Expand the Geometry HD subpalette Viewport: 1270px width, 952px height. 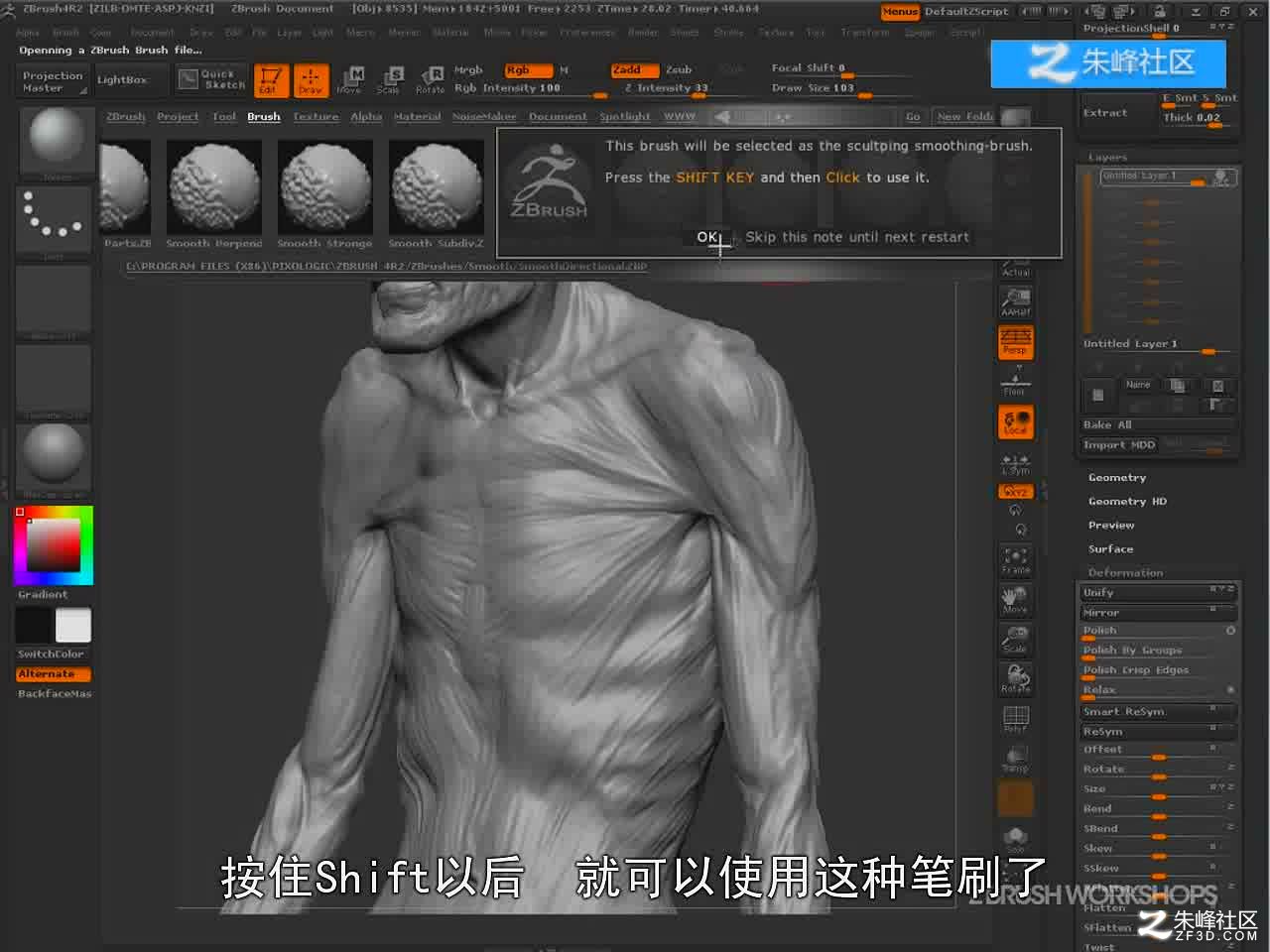click(x=1127, y=502)
